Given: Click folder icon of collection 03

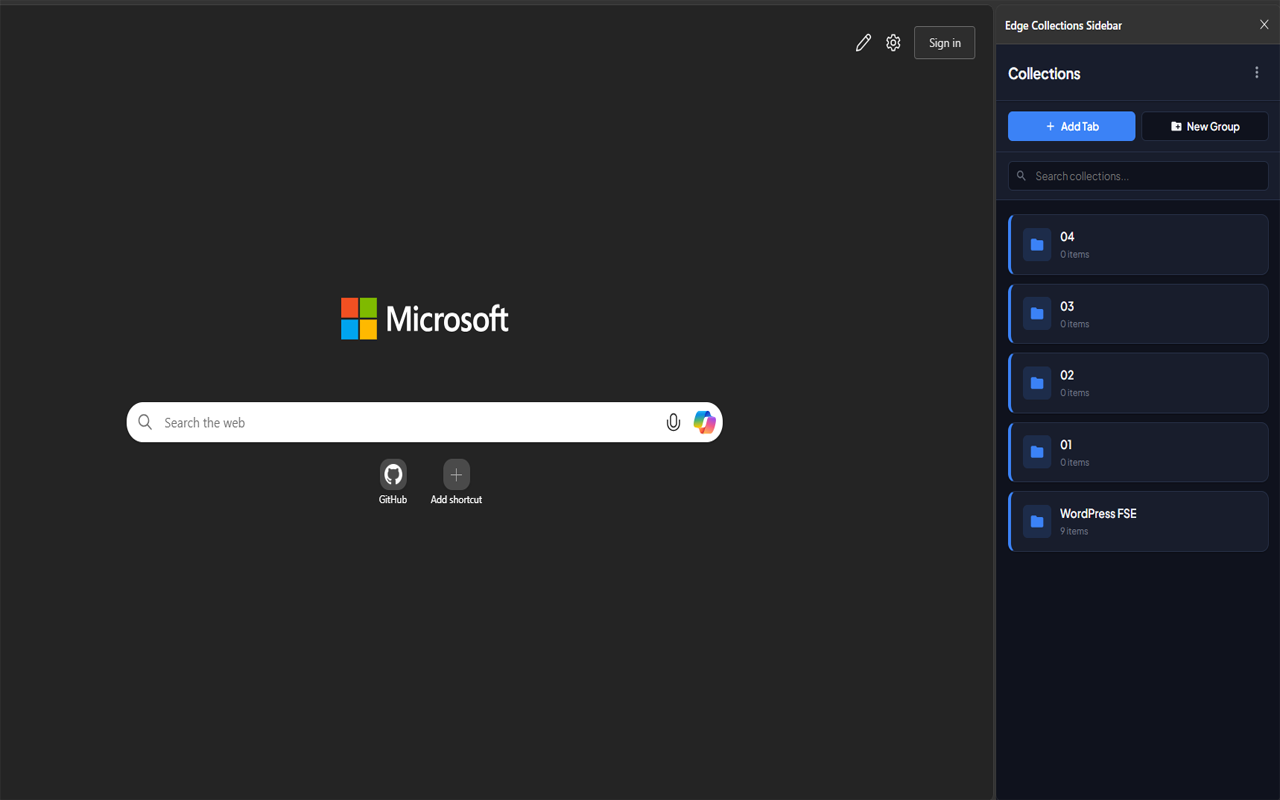Looking at the screenshot, I should coord(1037,314).
